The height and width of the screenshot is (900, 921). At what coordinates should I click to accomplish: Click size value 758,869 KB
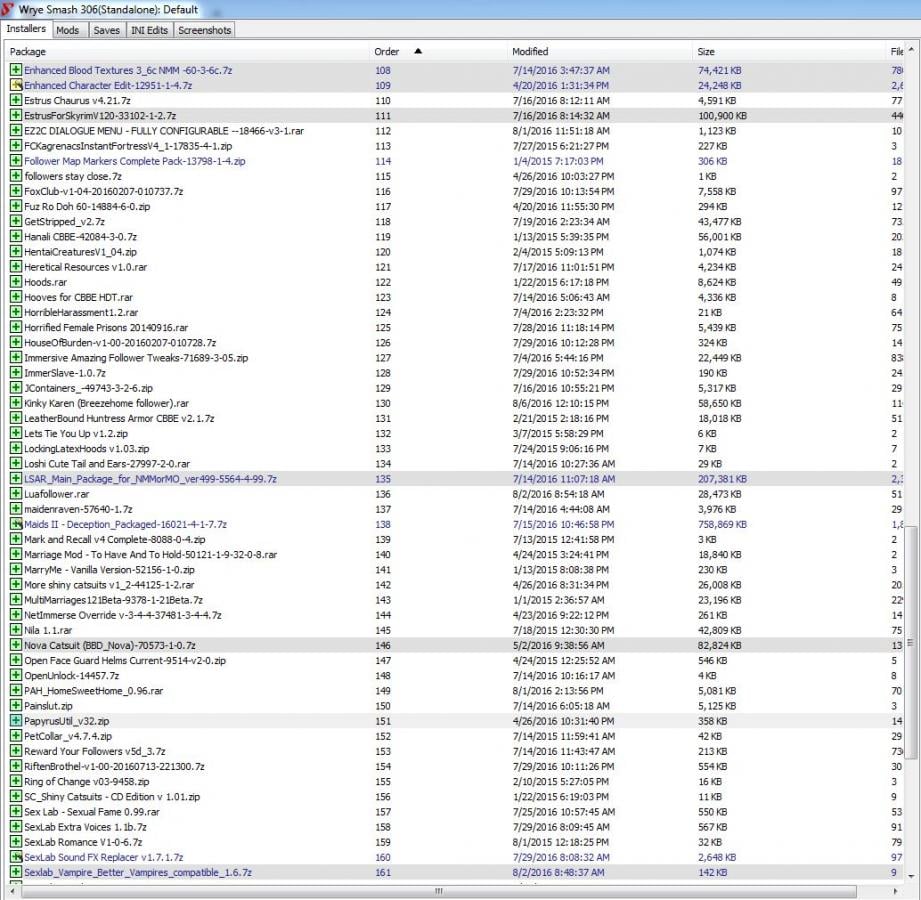pyautogui.click(x=722, y=524)
